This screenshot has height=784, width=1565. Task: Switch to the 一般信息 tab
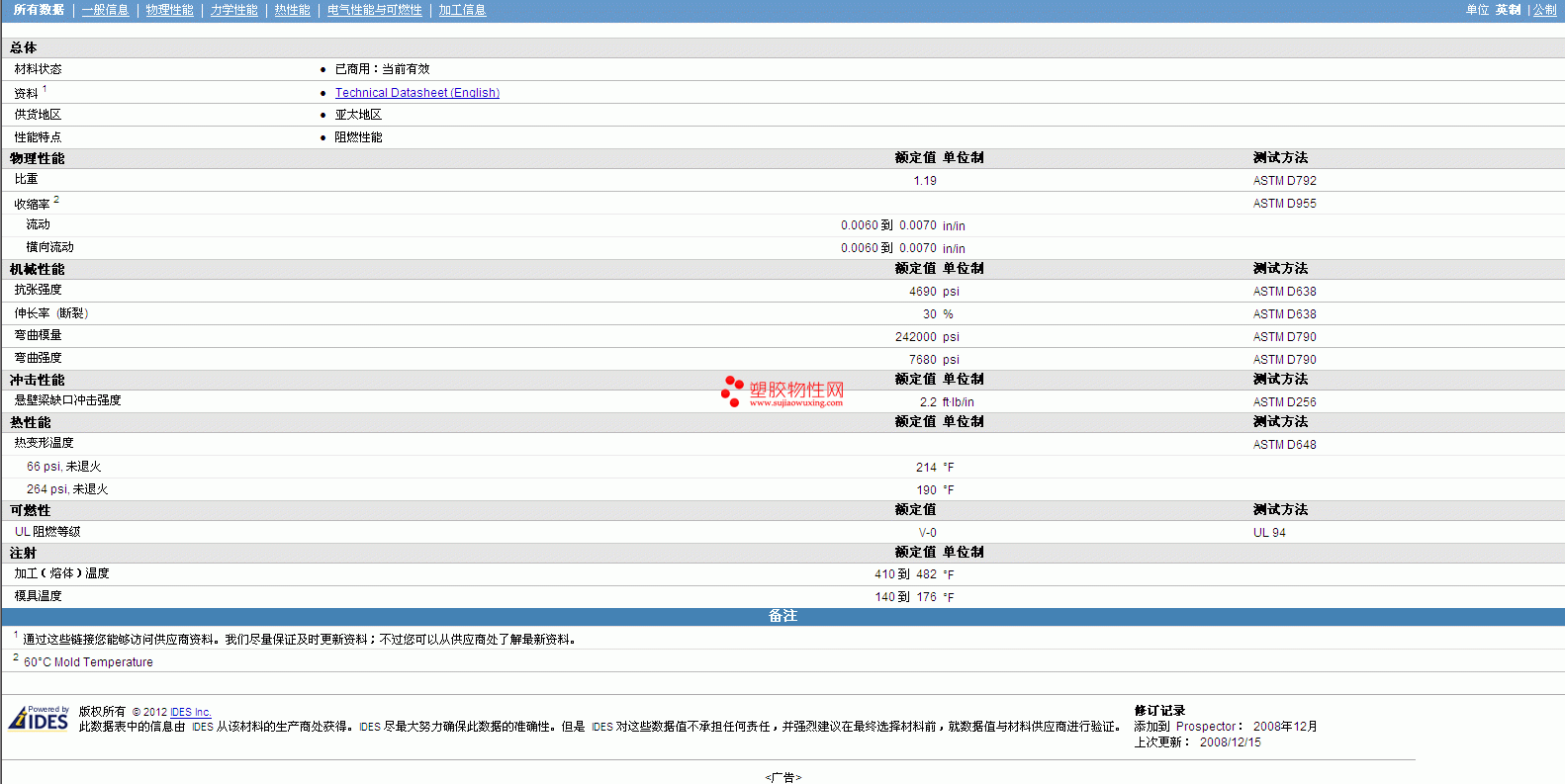105,10
